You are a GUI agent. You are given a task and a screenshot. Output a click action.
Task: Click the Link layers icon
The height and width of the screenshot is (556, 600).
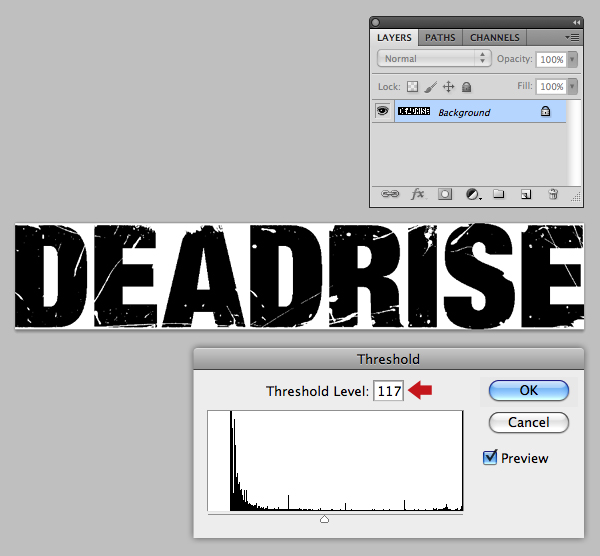[390, 194]
